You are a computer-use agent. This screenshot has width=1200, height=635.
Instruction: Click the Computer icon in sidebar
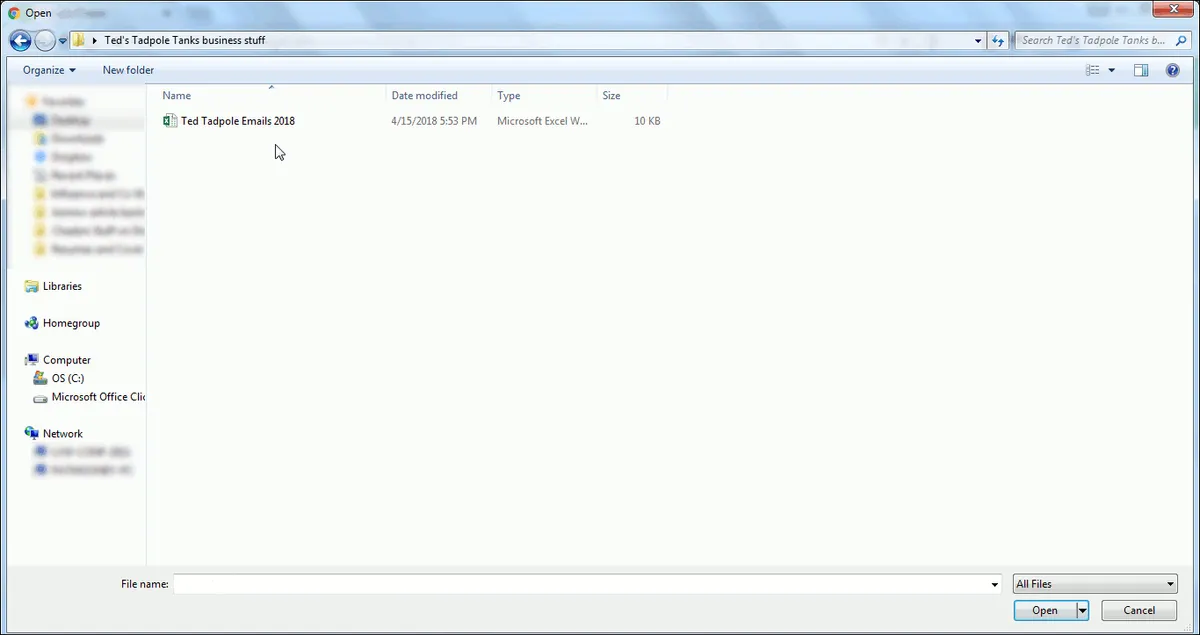(x=32, y=360)
